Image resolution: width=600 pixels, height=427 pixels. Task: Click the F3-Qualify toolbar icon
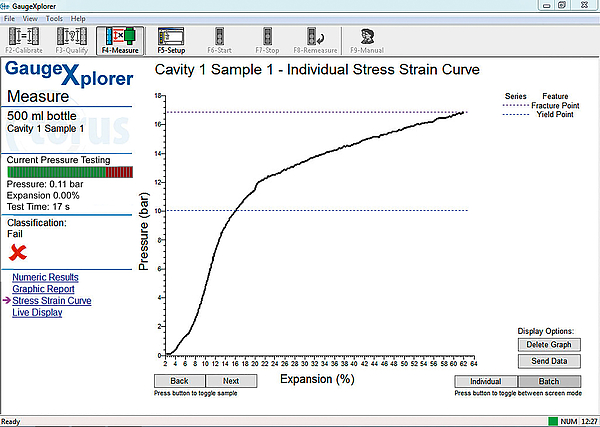[72, 40]
